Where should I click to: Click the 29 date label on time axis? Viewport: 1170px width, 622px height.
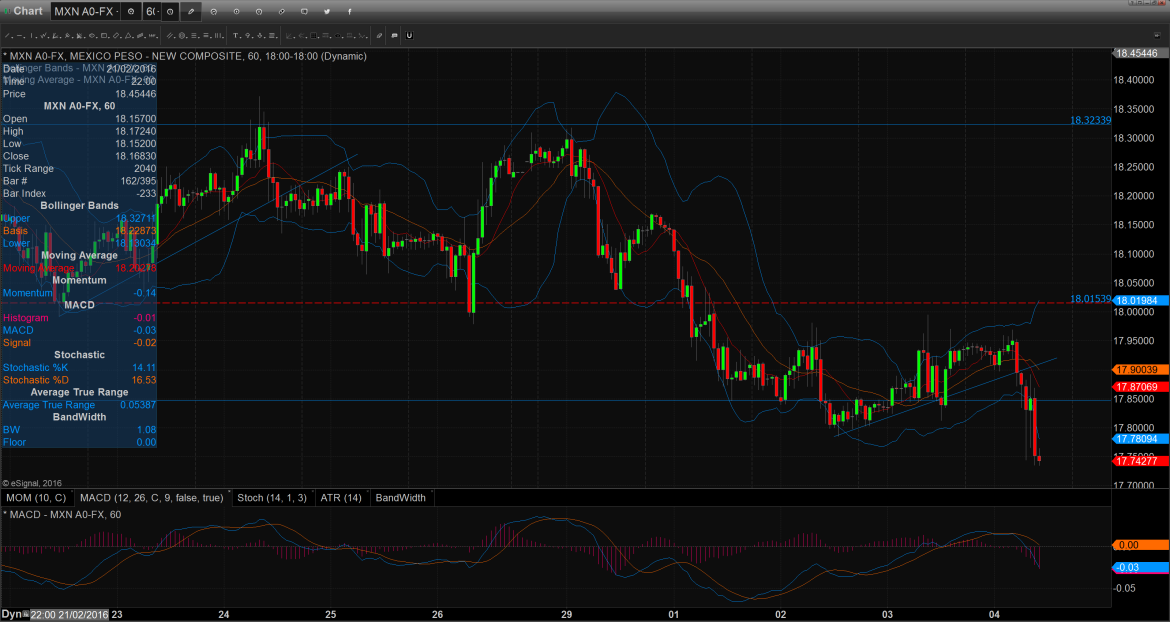[x=566, y=615]
